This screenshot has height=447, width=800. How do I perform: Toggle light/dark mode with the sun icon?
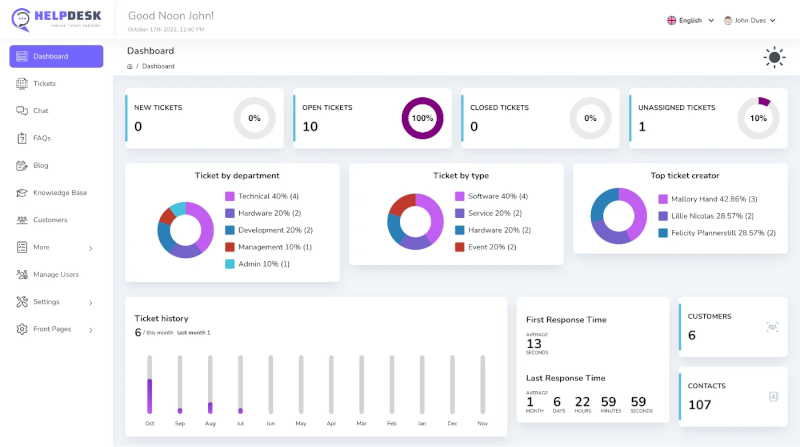774,57
